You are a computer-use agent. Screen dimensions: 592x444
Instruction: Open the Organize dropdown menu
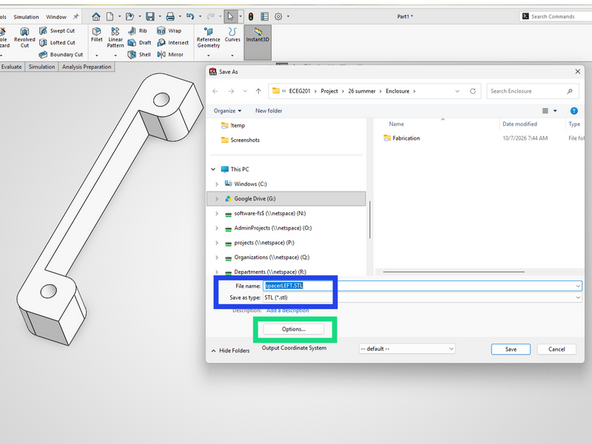click(227, 111)
